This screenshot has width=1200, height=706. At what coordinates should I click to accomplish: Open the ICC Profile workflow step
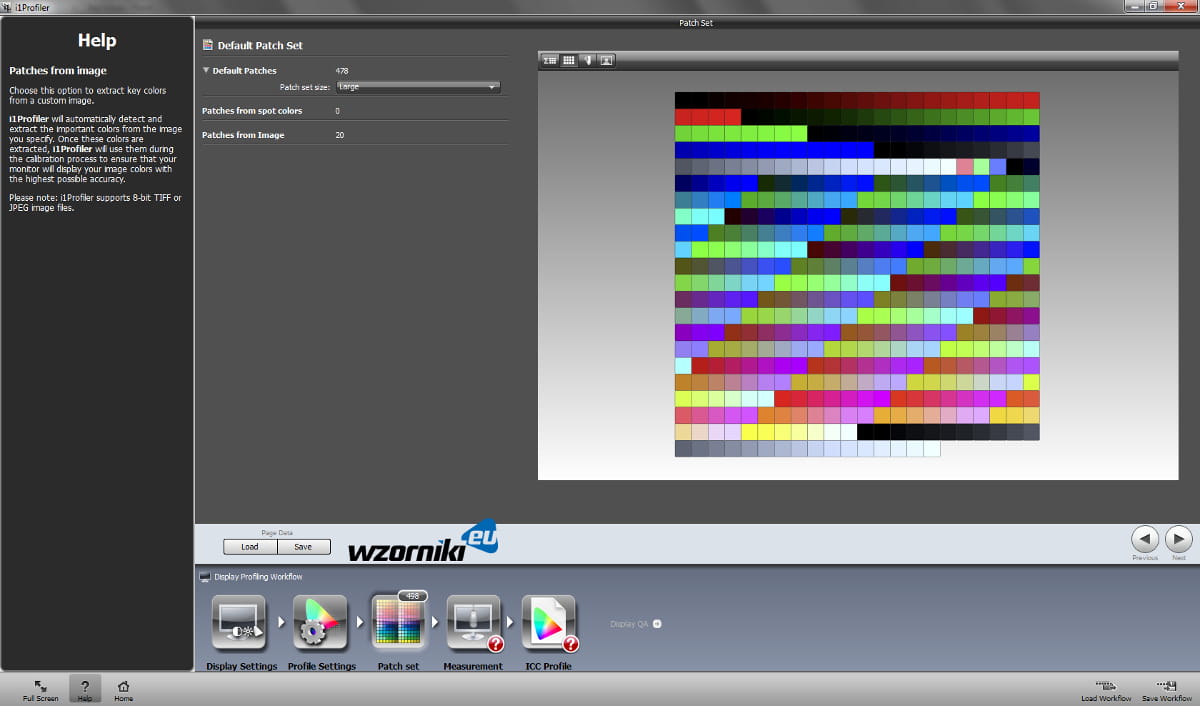click(x=549, y=624)
